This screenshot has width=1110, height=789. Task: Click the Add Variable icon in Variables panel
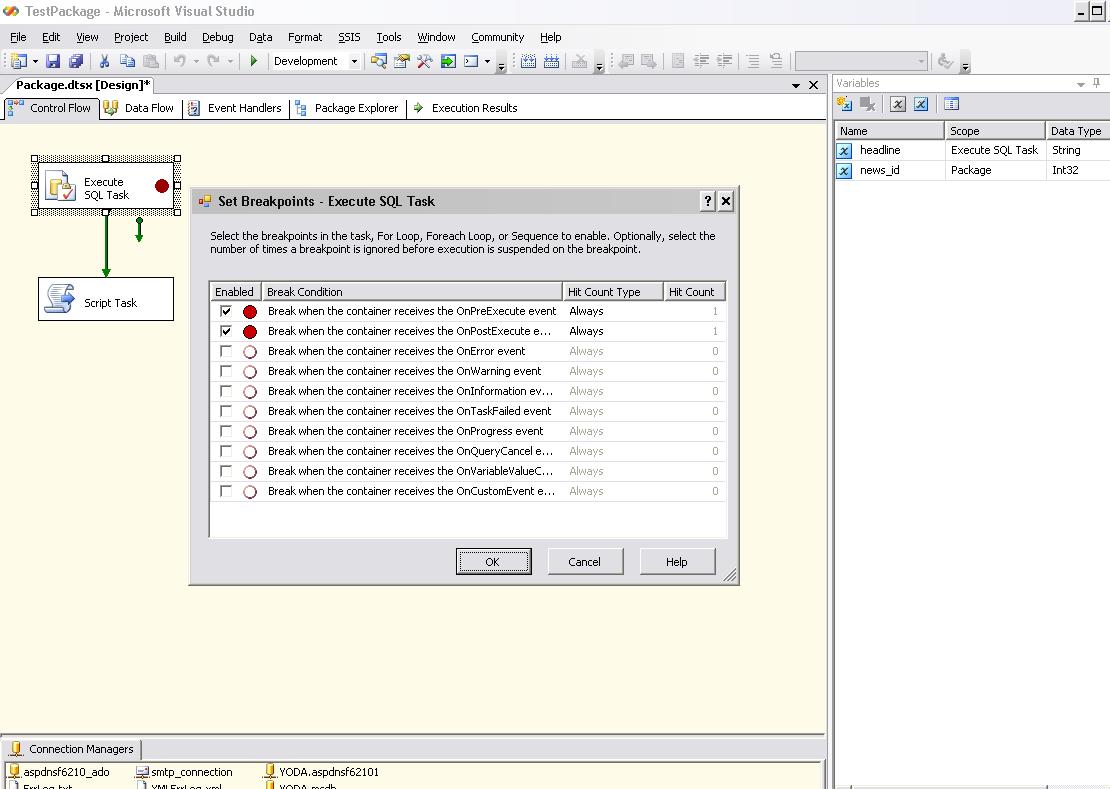coord(845,104)
